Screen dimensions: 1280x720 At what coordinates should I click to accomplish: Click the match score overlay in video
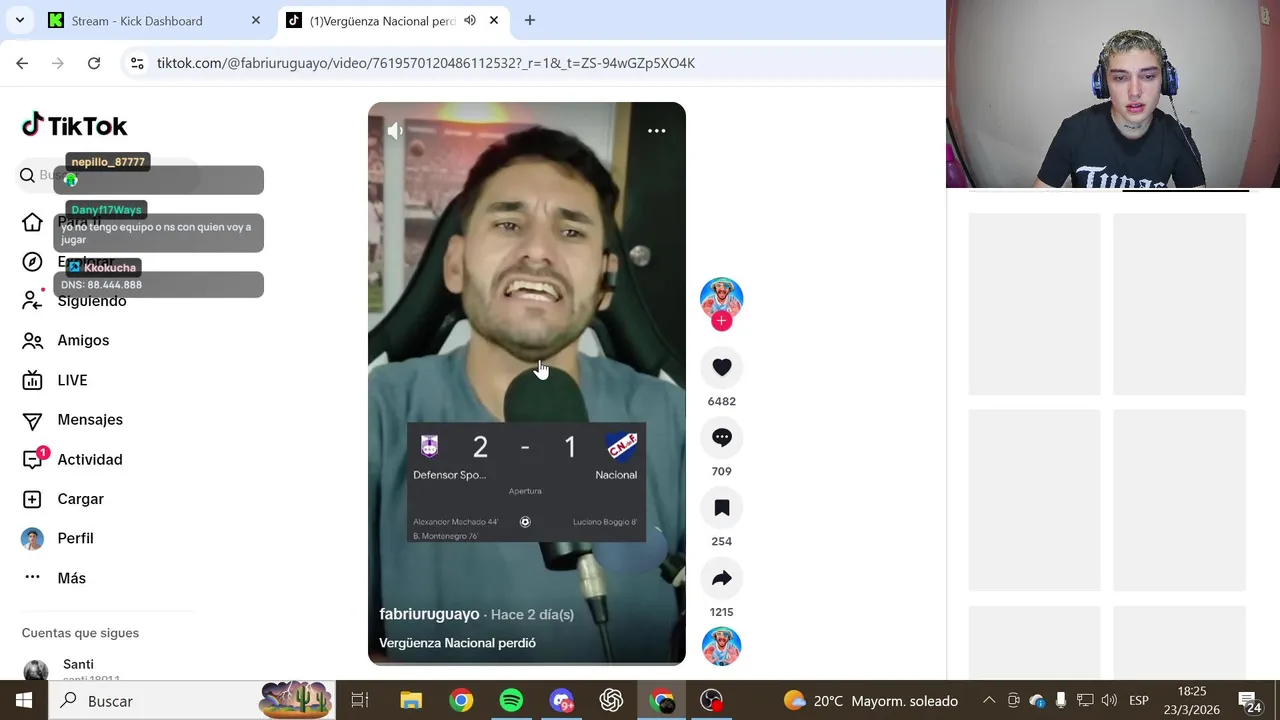525,483
